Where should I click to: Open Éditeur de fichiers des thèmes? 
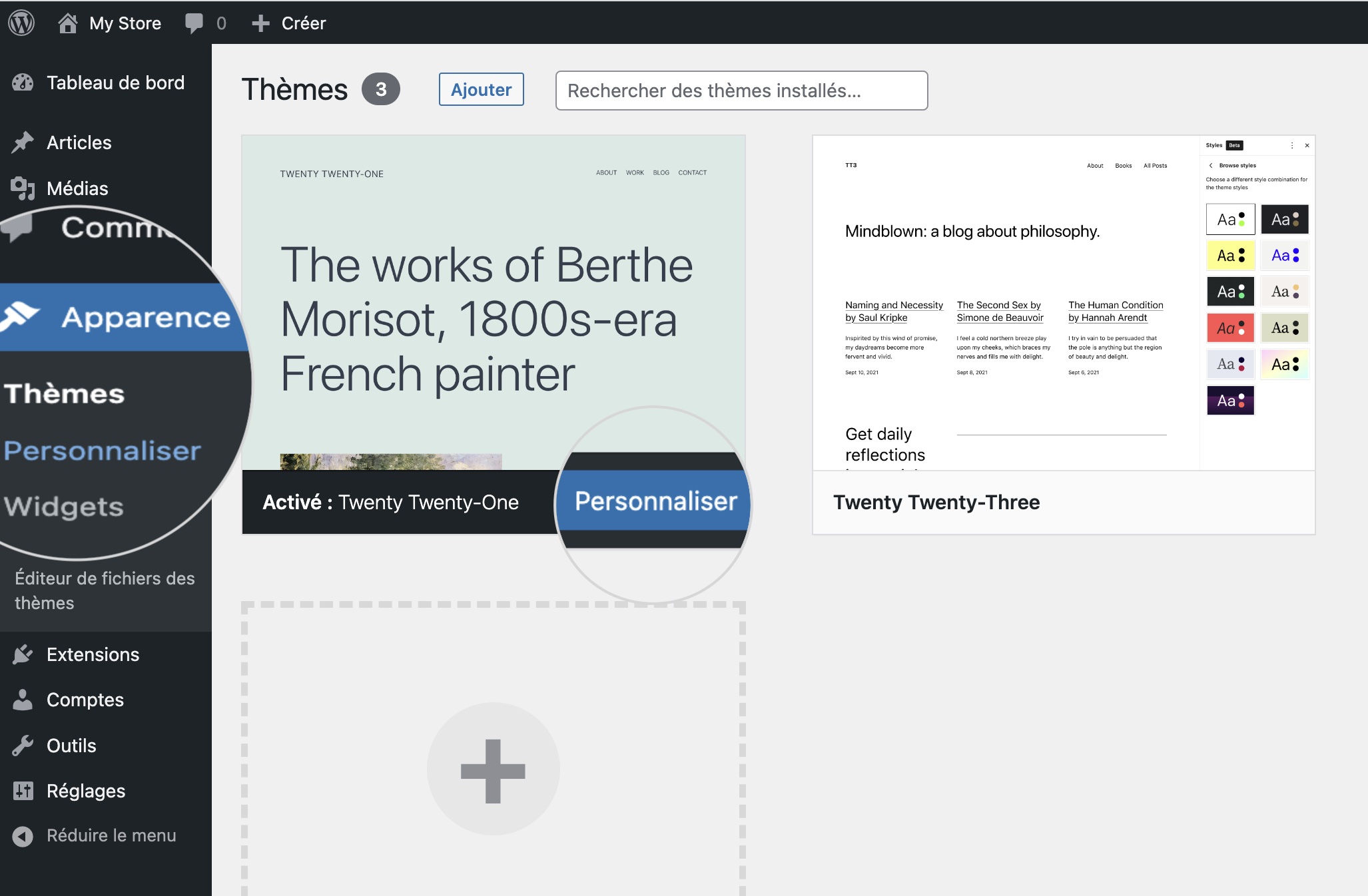(105, 590)
